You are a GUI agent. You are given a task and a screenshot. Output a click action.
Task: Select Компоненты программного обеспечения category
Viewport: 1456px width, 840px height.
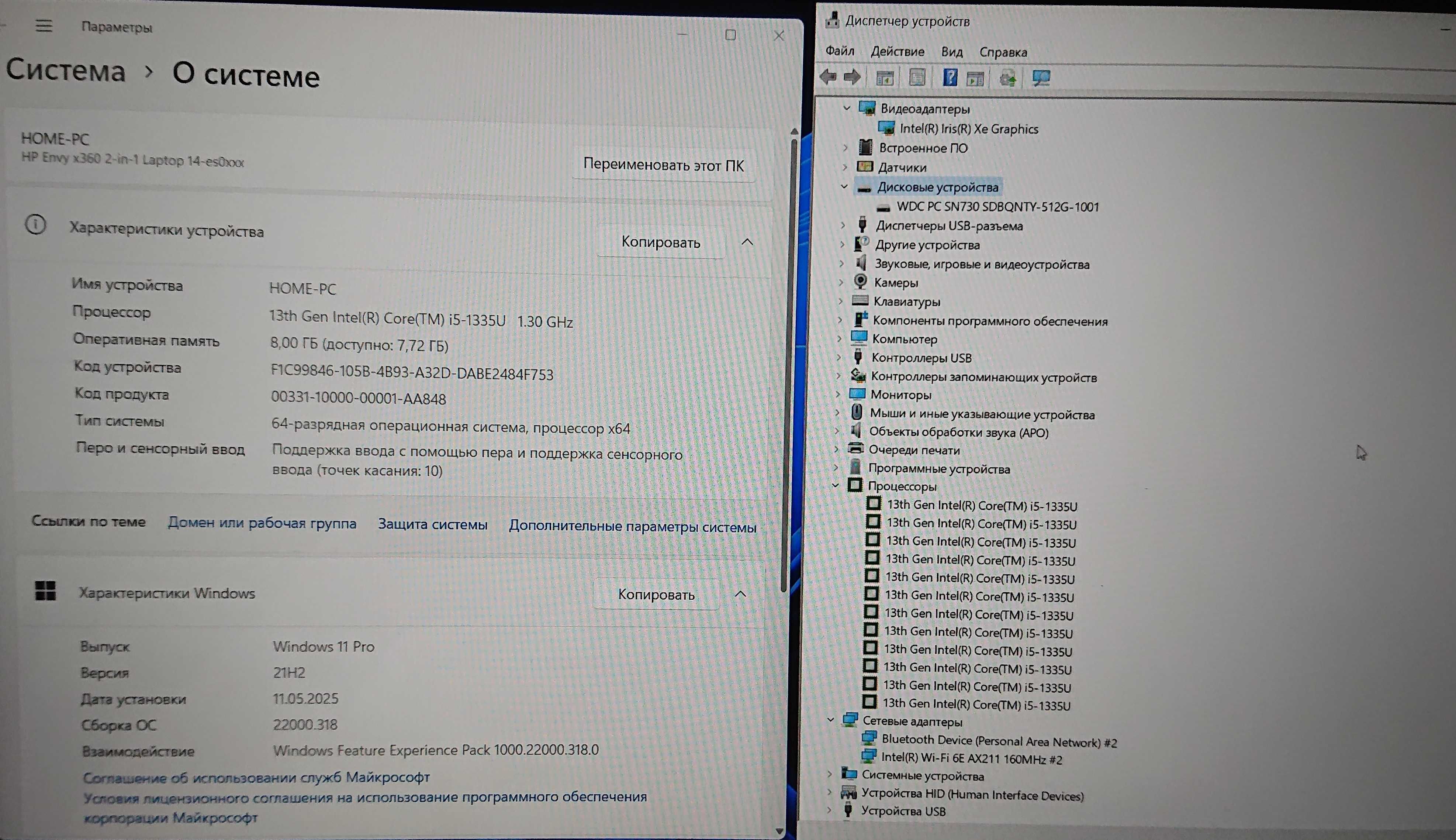coord(990,321)
